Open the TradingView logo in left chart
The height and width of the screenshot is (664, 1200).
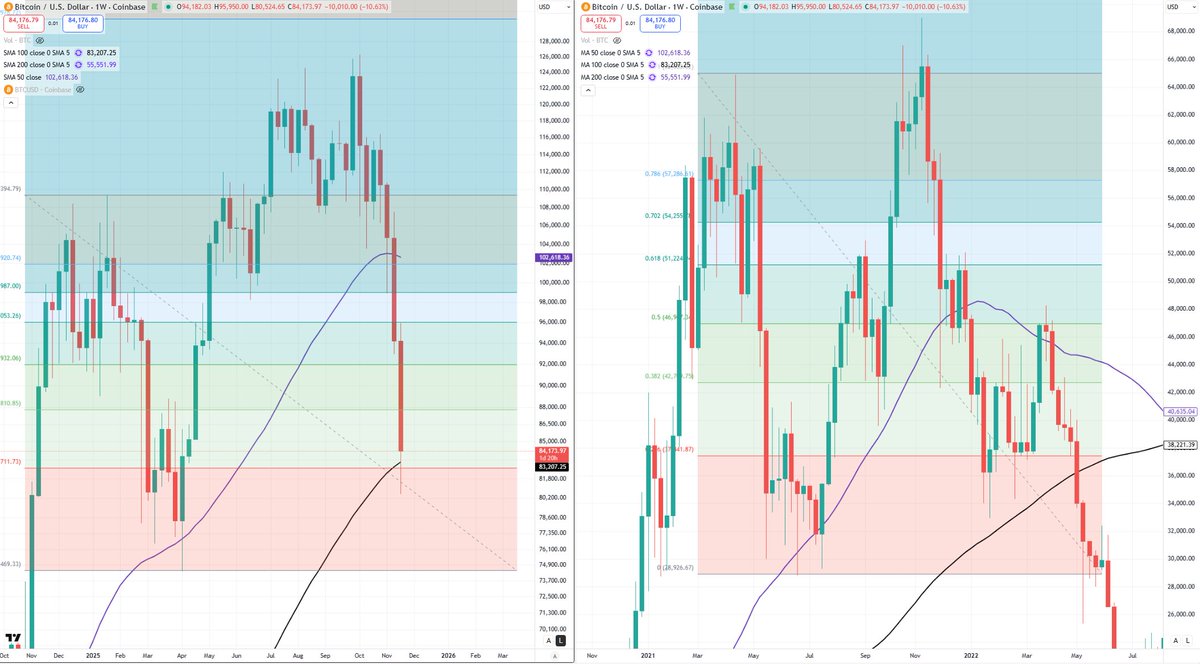pyautogui.click(x=14, y=640)
